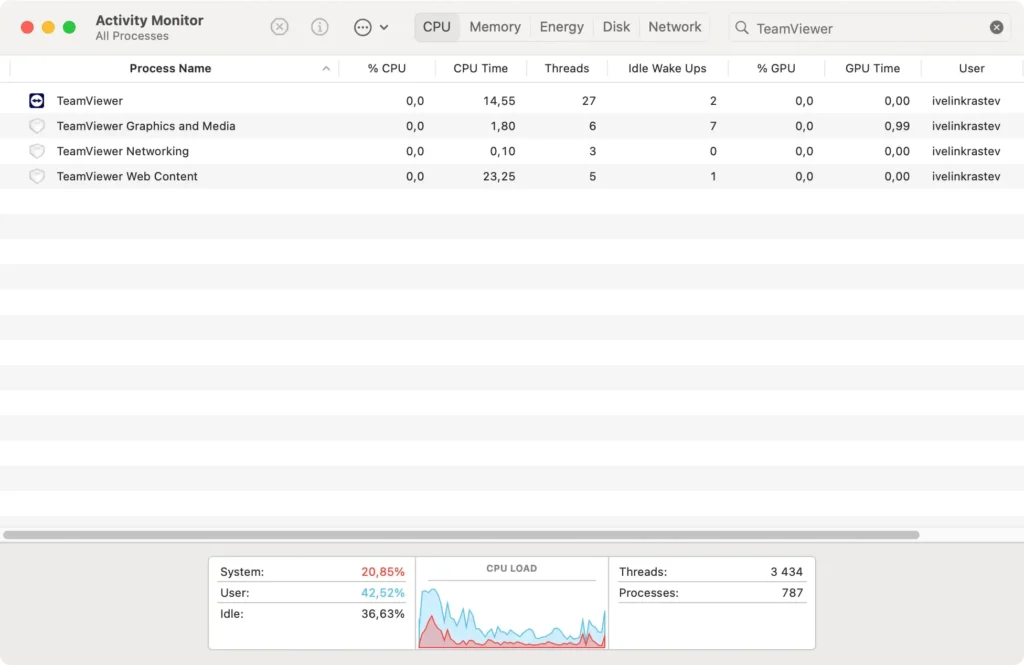Click the yellow minimize window button
This screenshot has height=665, width=1024.
pos(48,27)
